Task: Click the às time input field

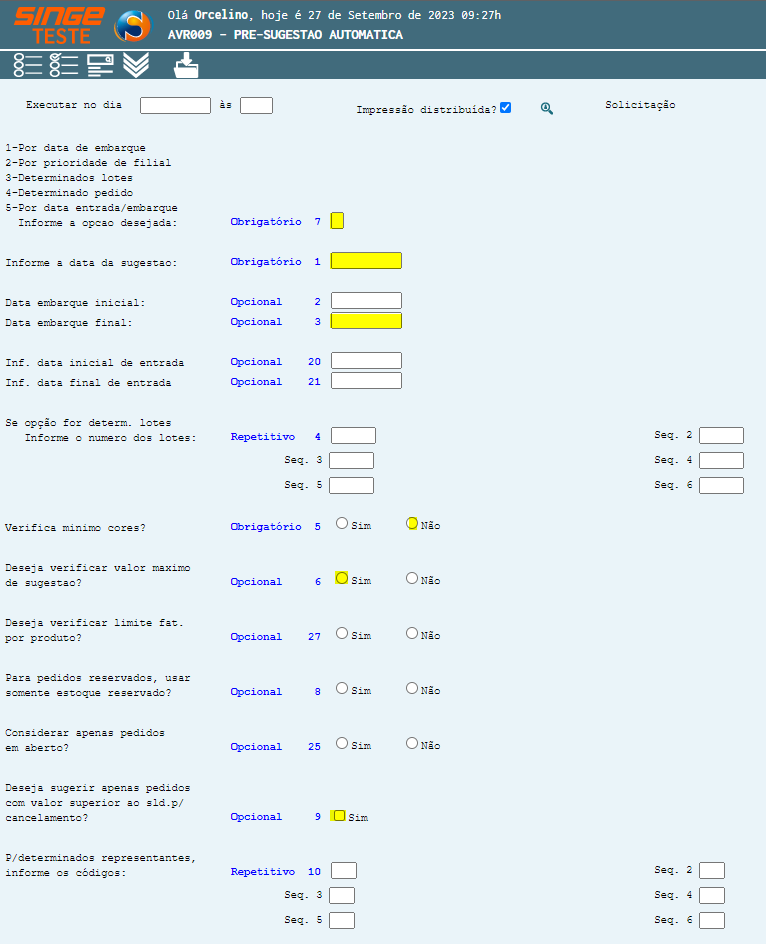Action: pos(257,105)
